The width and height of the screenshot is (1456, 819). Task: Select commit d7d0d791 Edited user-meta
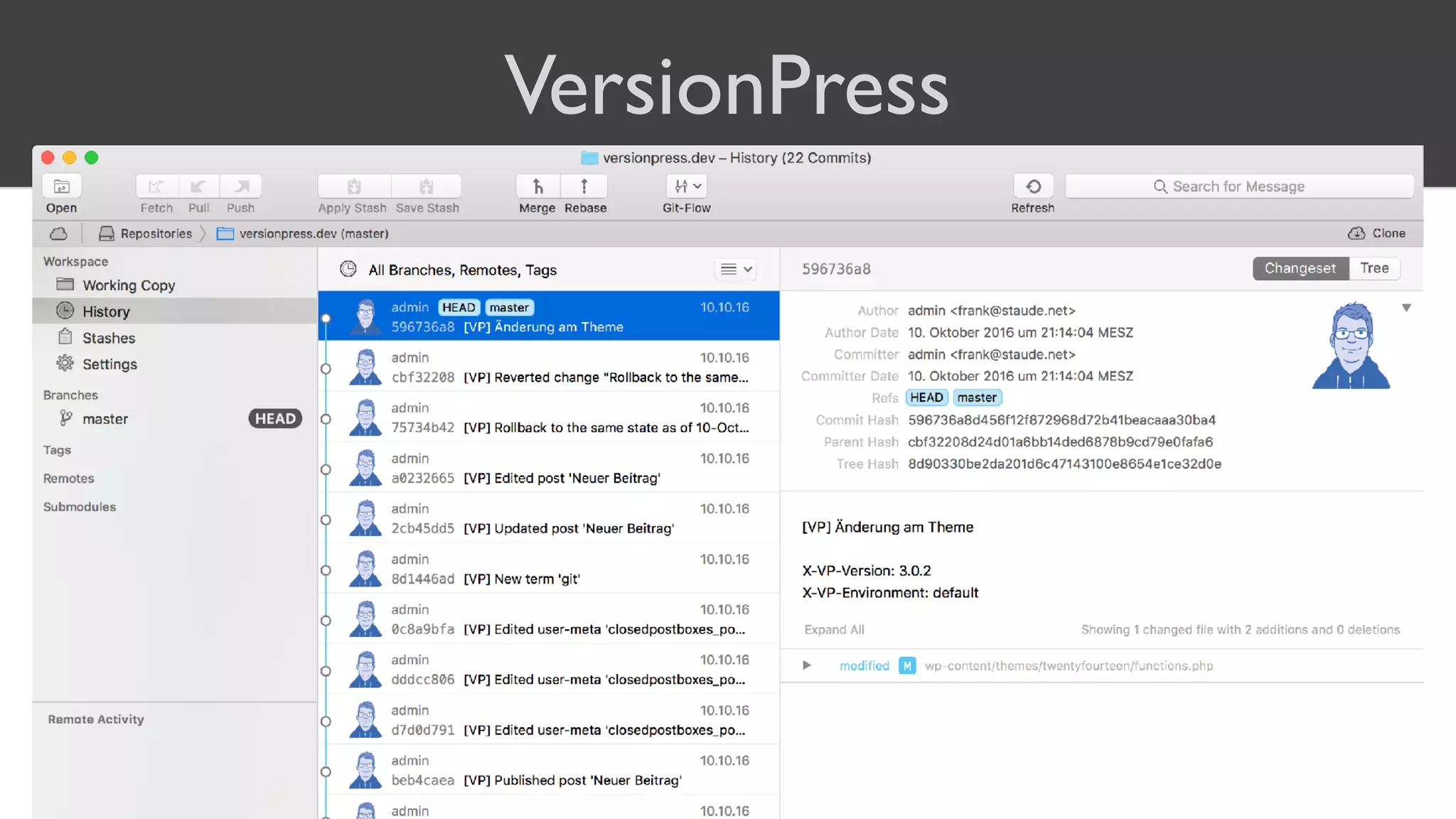pos(549,720)
